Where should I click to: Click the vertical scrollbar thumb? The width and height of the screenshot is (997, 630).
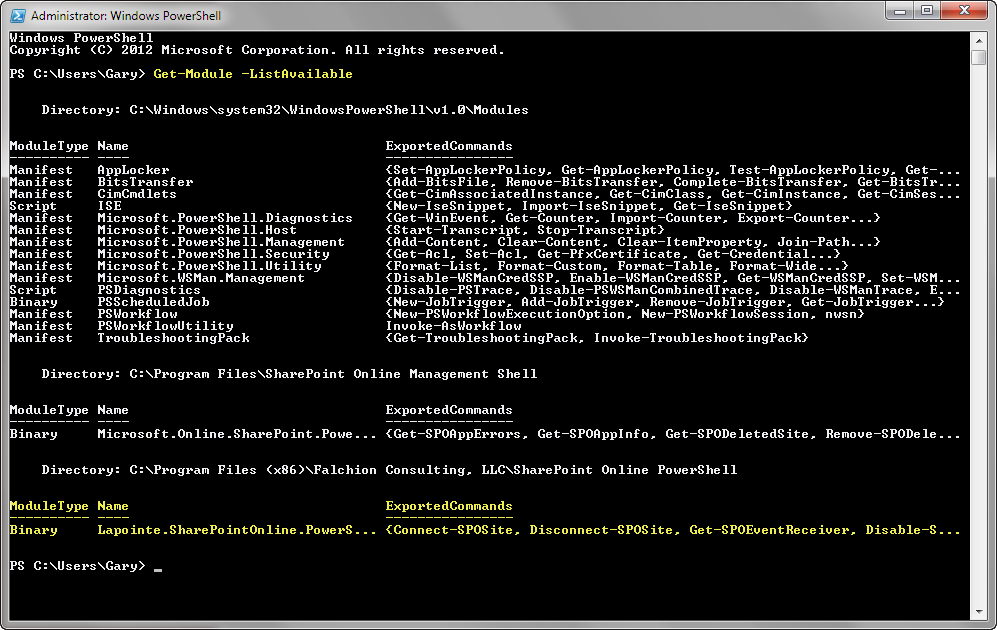[x=979, y=57]
